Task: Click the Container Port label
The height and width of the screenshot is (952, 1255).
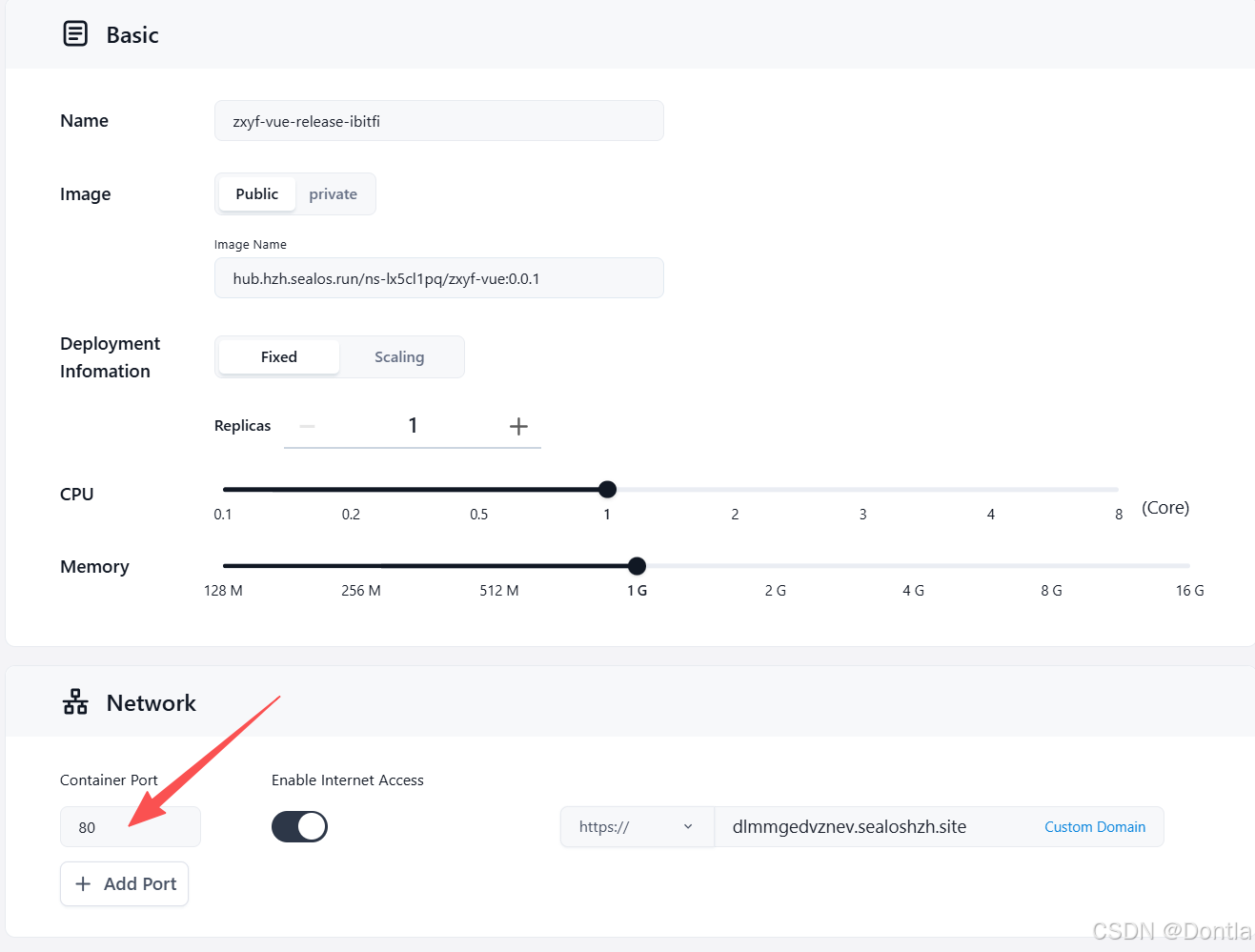Action: [x=109, y=780]
